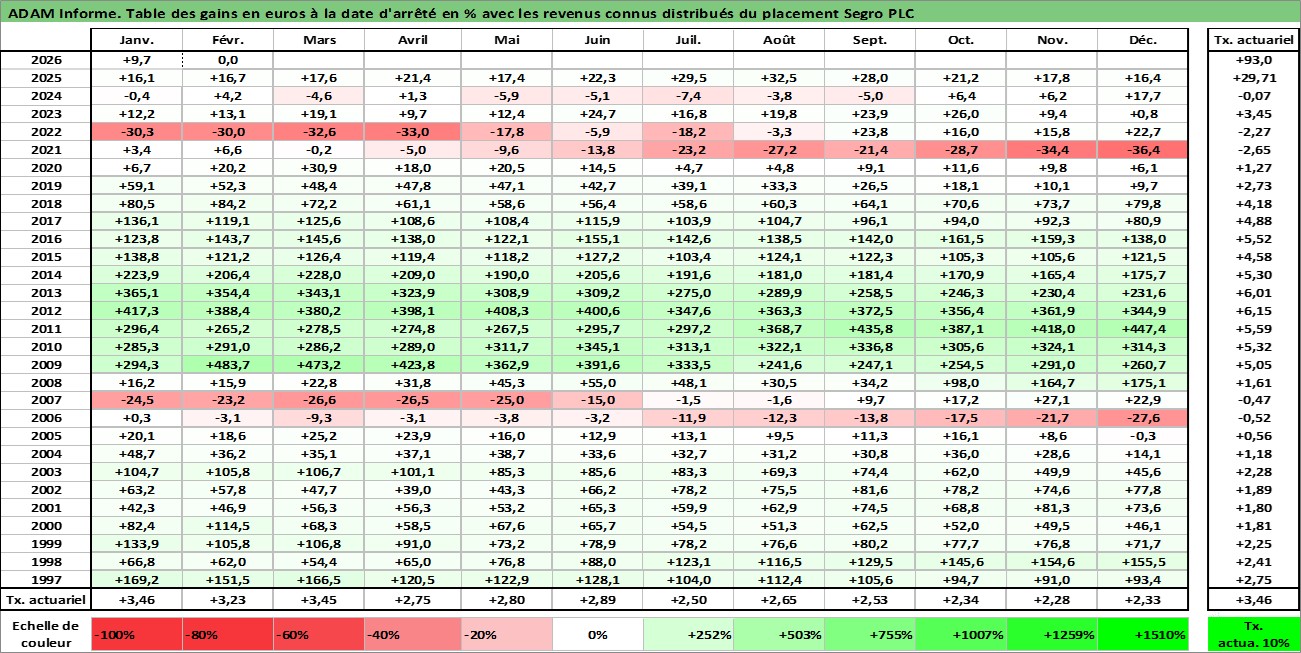Click the 2003 Mars cell '+106,7'
1301x653 pixels.
click(317, 472)
